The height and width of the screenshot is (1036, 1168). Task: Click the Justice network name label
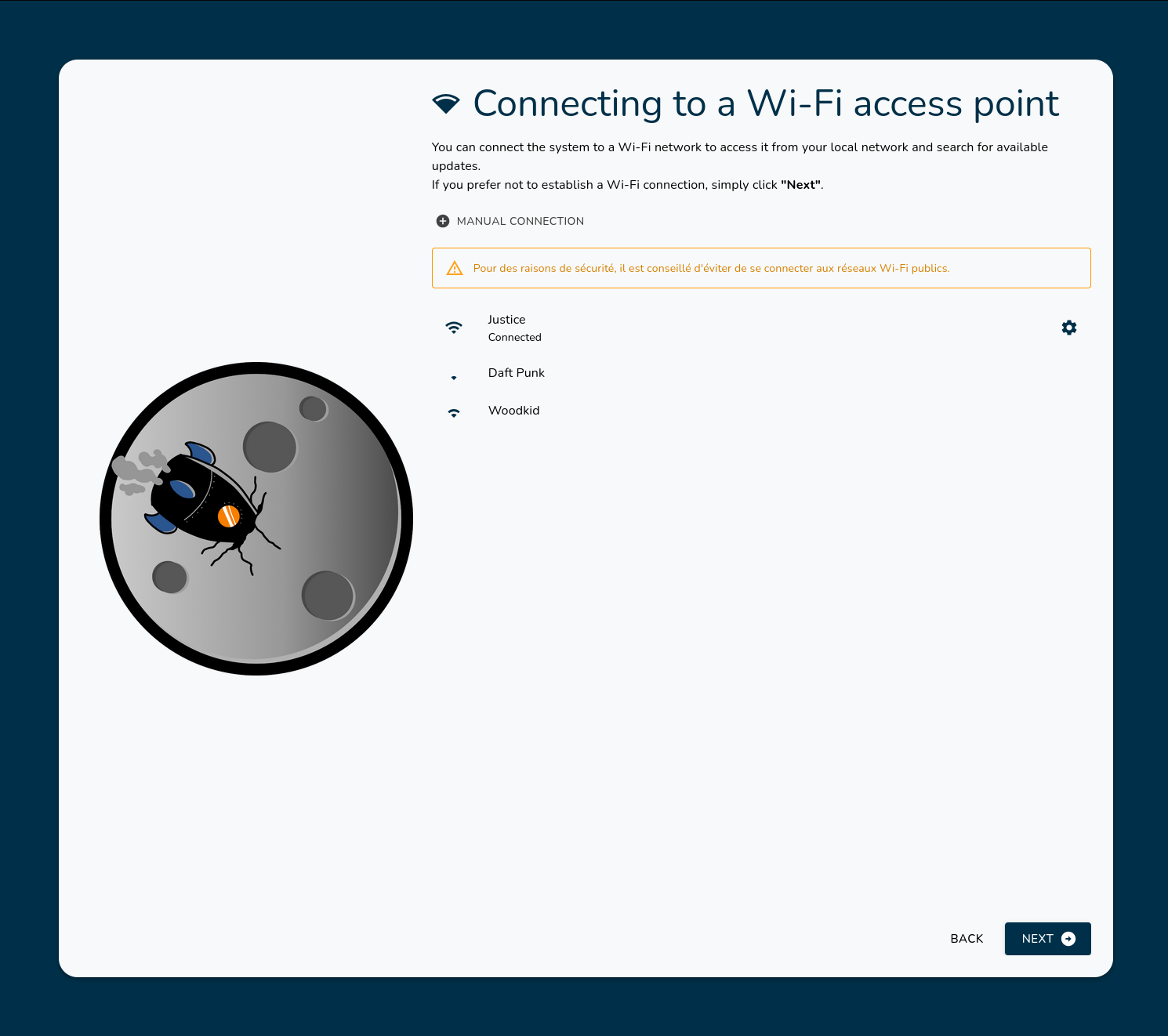point(506,319)
